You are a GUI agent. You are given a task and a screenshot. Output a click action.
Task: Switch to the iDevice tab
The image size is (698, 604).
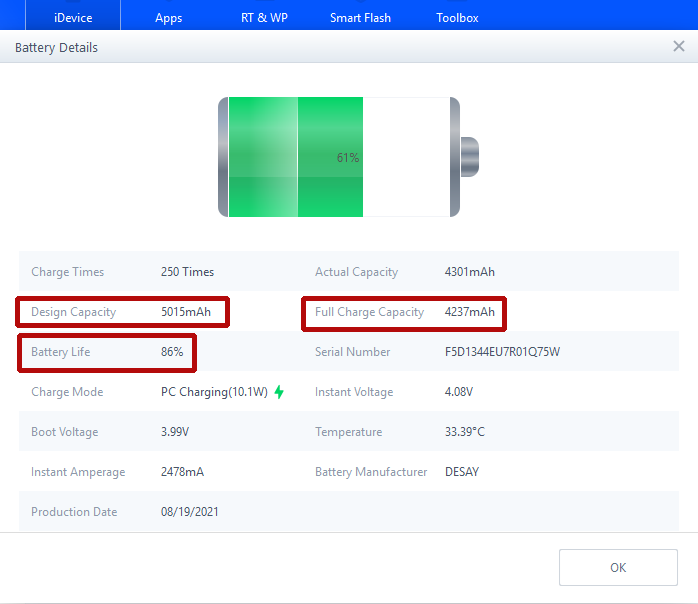pyautogui.click(x=73, y=17)
